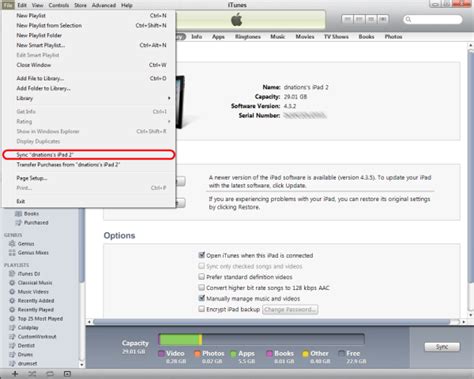
Task: Enable Encrypt iPad backup
Action: click(201, 309)
